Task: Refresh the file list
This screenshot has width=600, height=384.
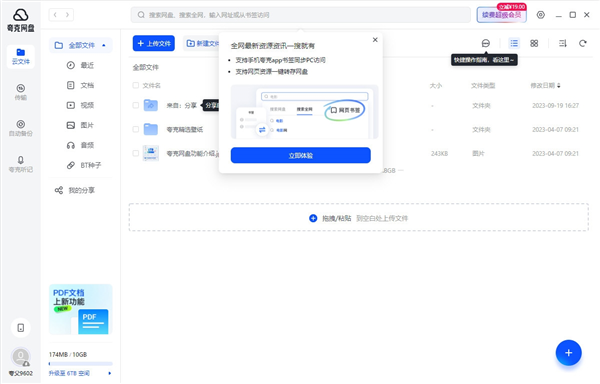Action: pos(583,43)
